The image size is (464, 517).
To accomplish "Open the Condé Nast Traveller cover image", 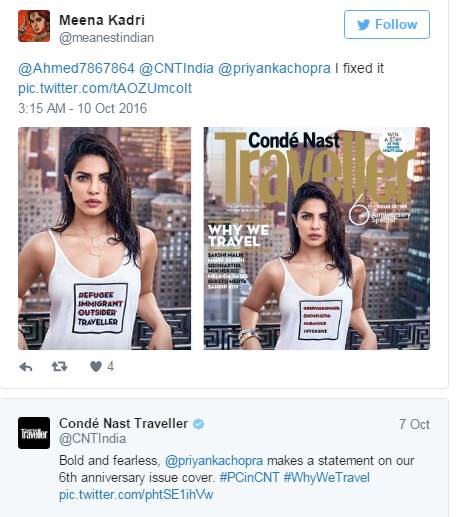I will tap(317, 238).
